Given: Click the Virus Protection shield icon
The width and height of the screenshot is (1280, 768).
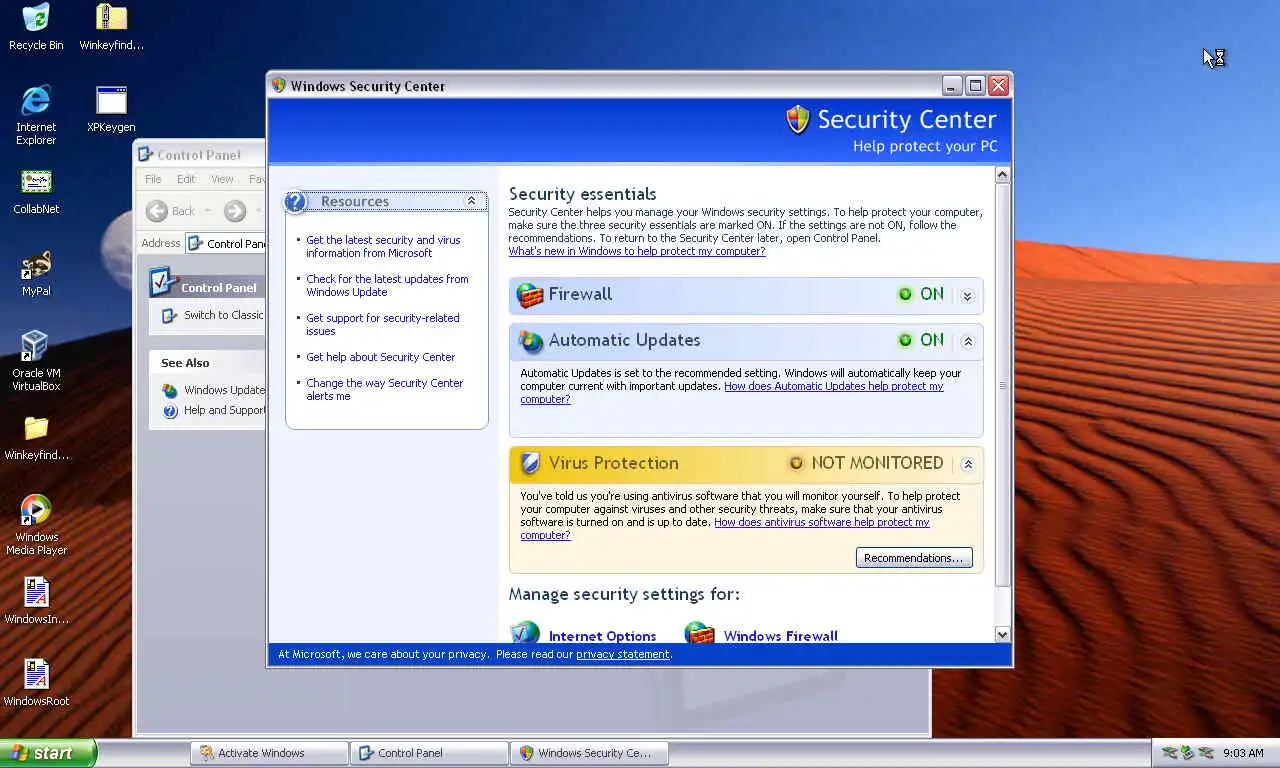Looking at the screenshot, I should click(530, 463).
